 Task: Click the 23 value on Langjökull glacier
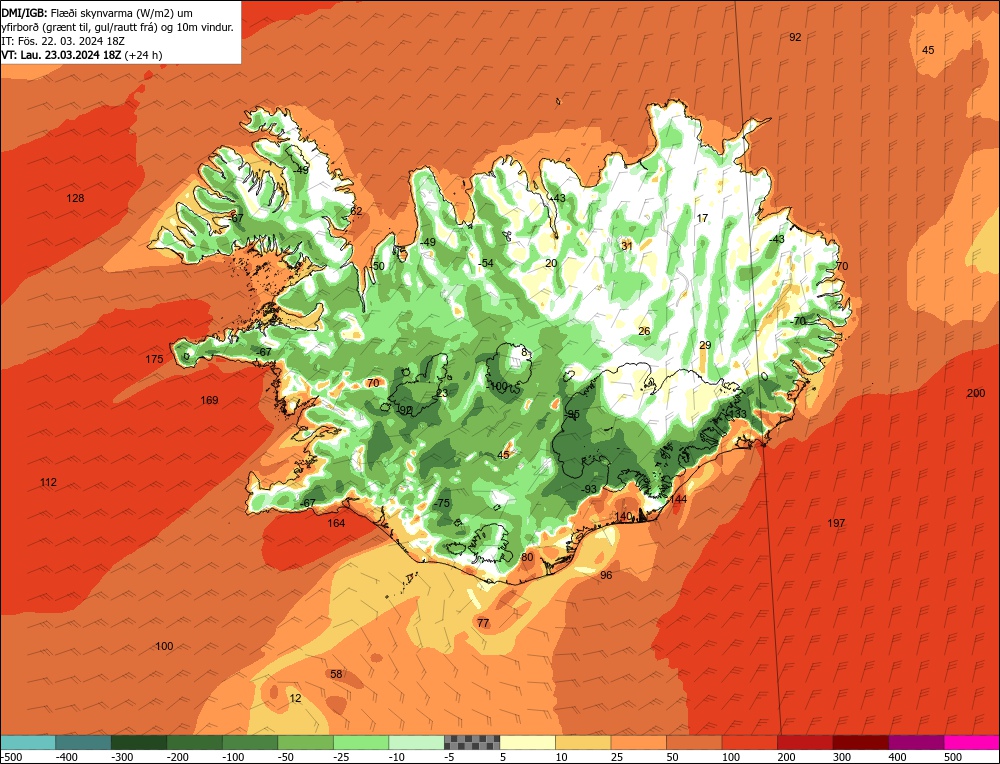[x=442, y=393]
